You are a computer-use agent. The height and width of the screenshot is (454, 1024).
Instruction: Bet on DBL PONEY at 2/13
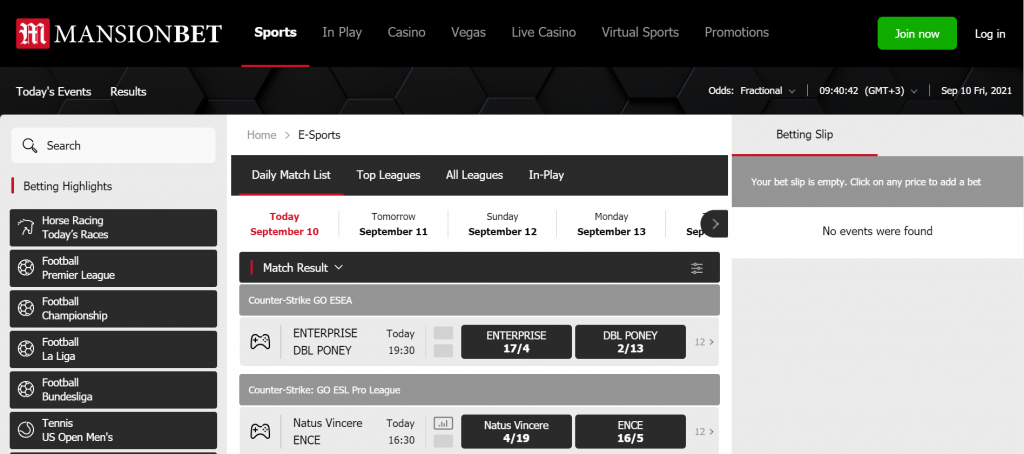click(x=630, y=342)
